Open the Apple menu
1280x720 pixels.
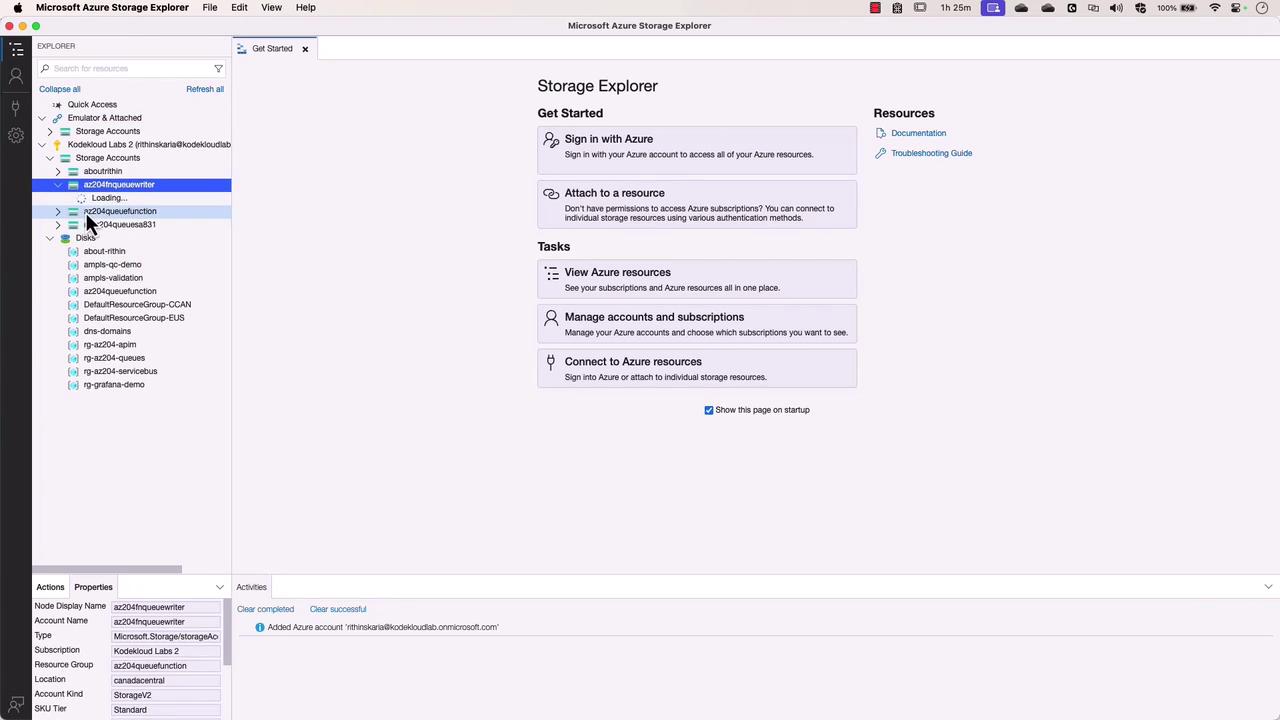pos(17,8)
